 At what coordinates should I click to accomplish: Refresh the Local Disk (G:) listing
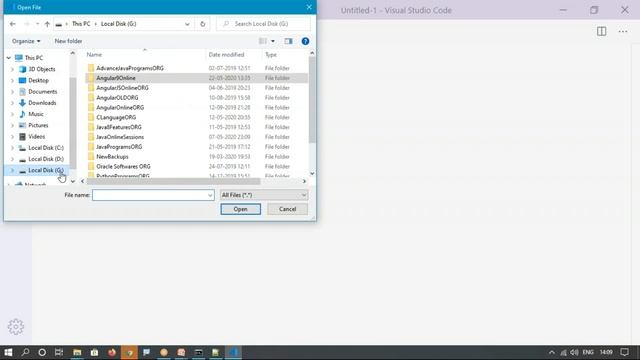click(x=202, y=24)
